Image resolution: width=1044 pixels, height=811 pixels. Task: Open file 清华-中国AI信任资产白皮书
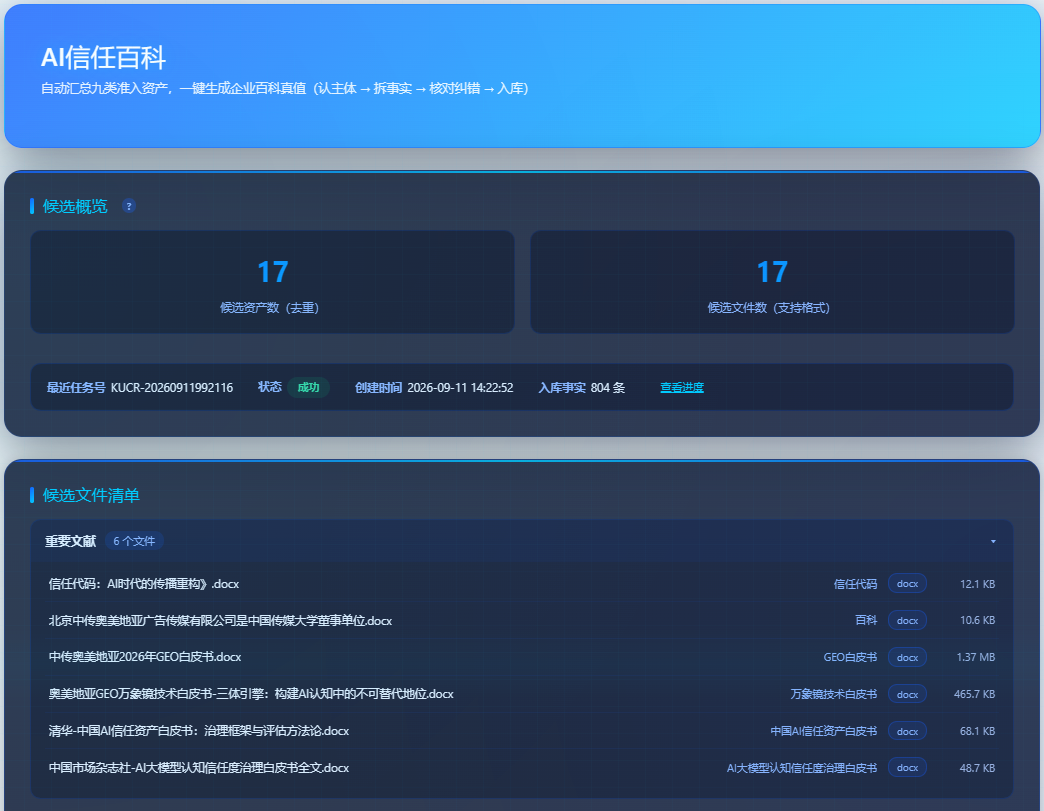pyautogui.click(x=199, y=731)
